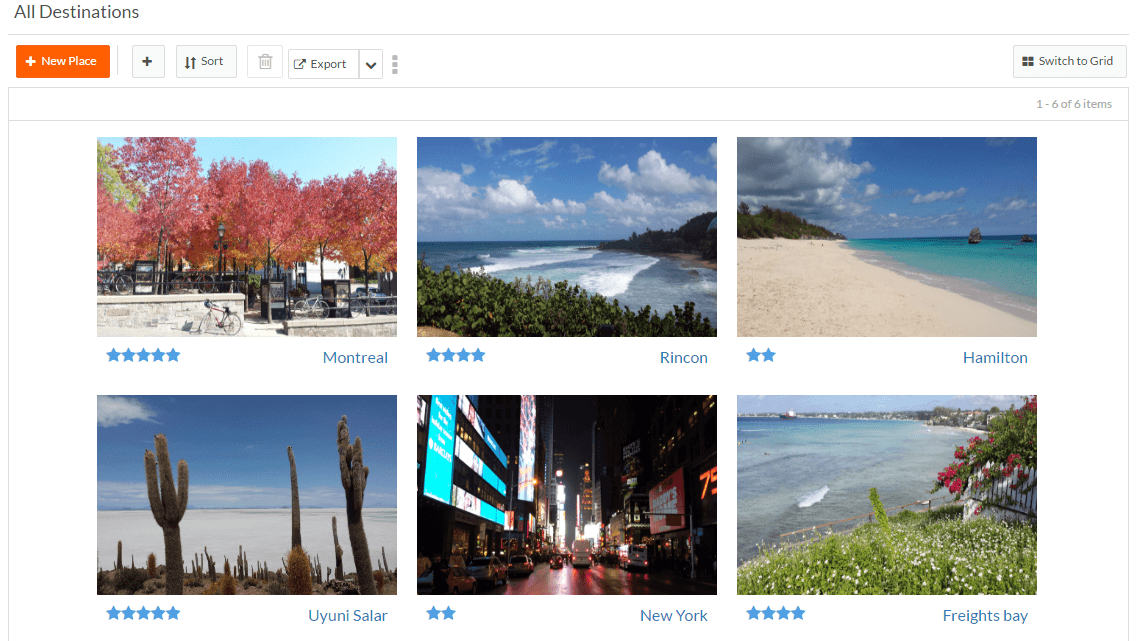The width and height of the screenshot is (1144, 641).
Task: Click the star rating under Montreal
Action: 143,355
